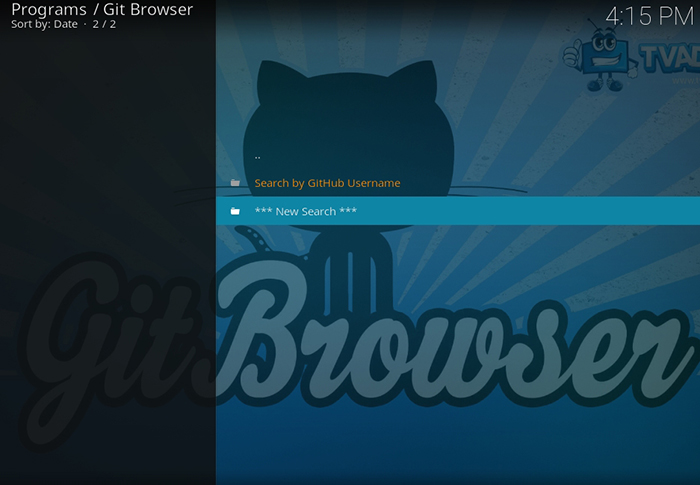Click the Sort by: Date label
This screenshot has width=700, height=485.
[44, 24]
